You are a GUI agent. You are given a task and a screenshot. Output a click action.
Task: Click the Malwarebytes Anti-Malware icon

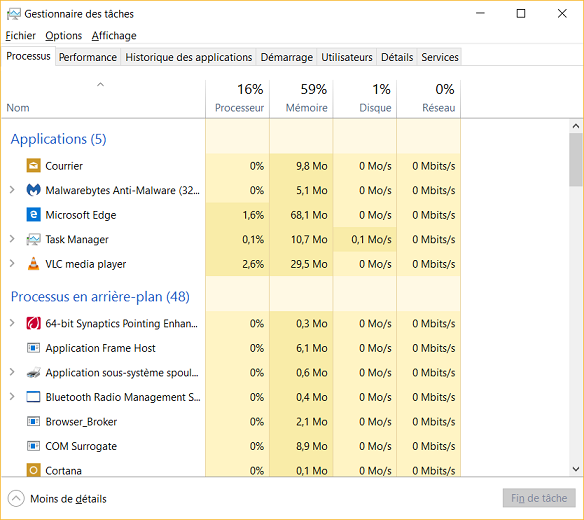pyautogui.click(x=33, y=190)
